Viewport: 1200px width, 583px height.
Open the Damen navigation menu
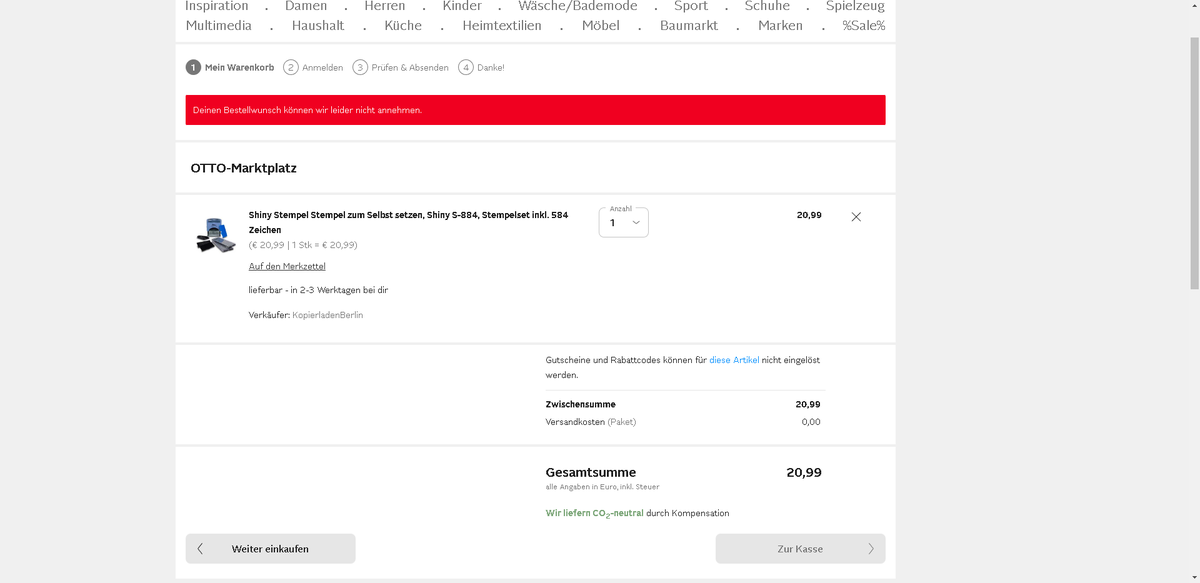pos(306,6)
